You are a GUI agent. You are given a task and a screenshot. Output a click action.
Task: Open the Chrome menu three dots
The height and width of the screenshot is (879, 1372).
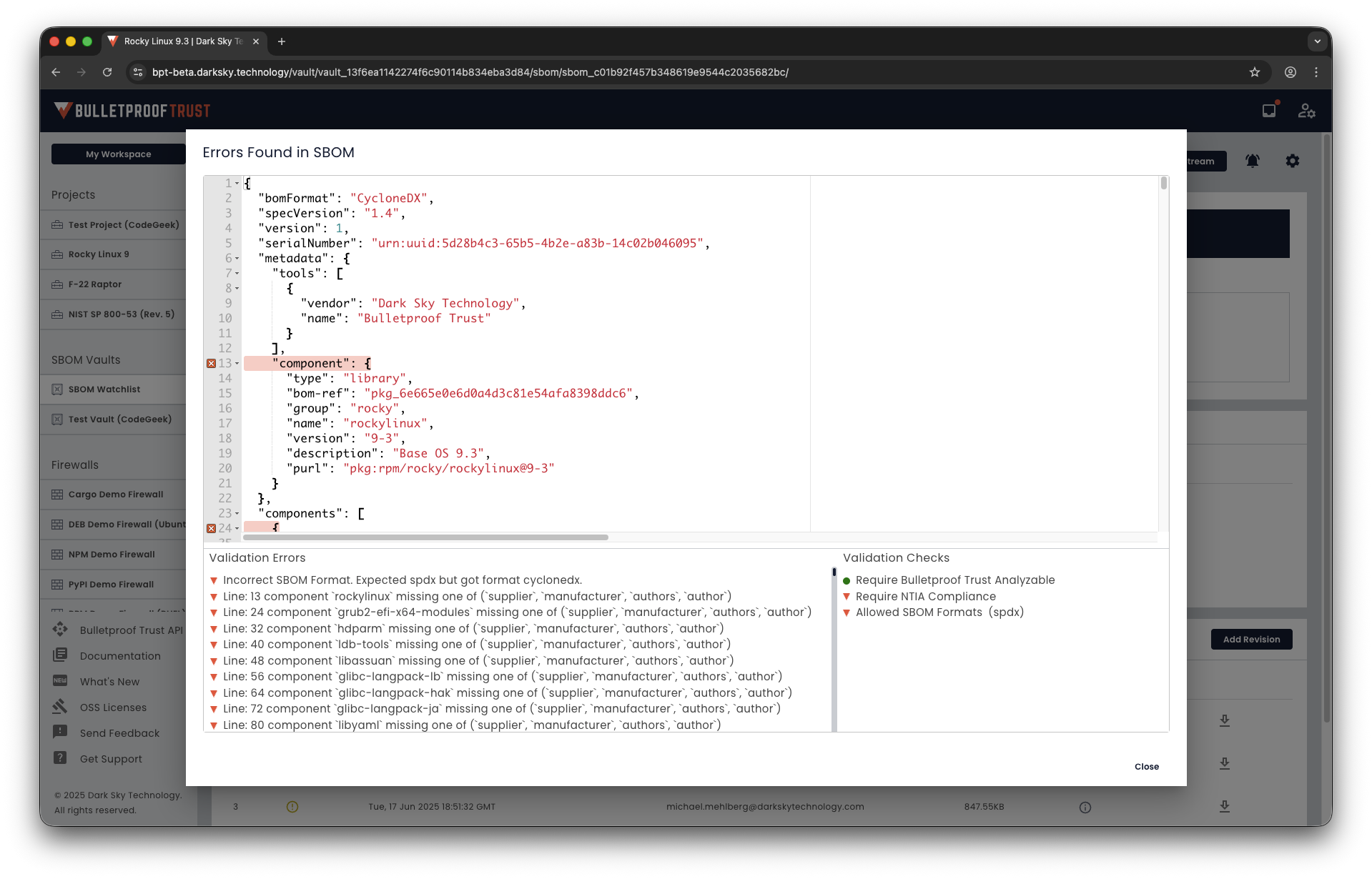click(1316, 72)
